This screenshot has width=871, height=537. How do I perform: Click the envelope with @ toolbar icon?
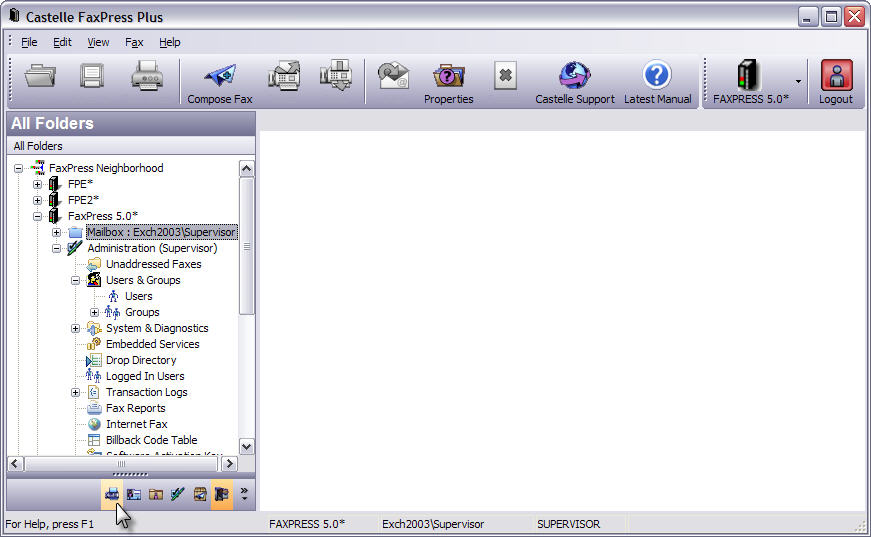[393, 76]
